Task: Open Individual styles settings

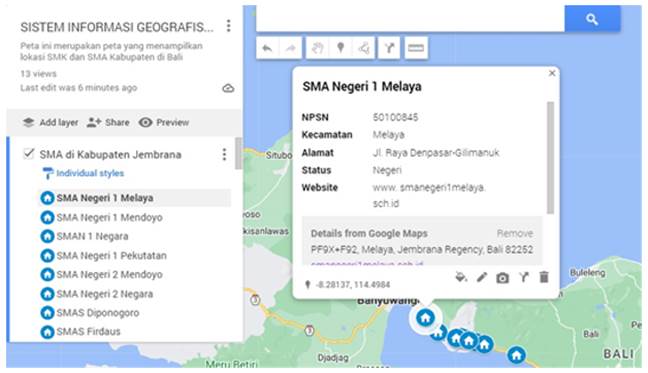Action: pos(90,173)
